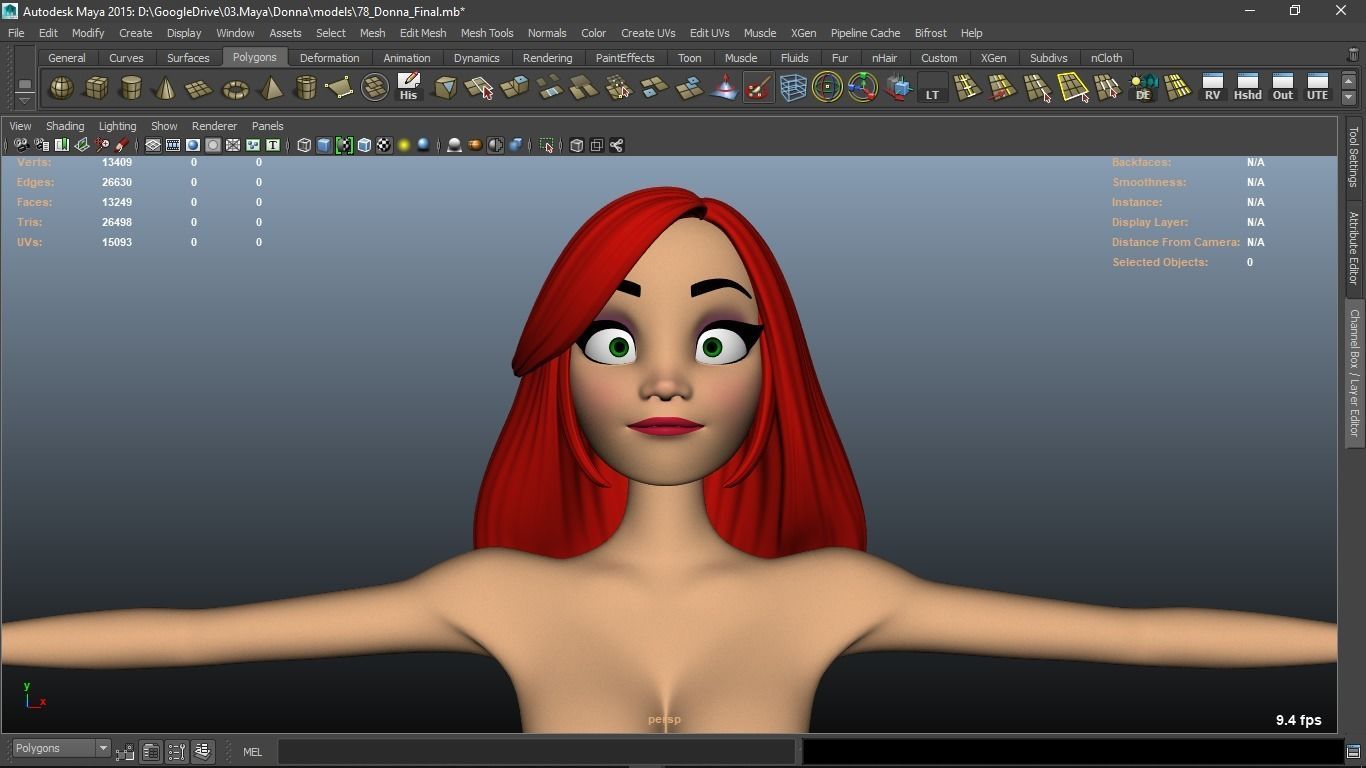The width and height of the screenshot is (1366, 768).
Task: Open Out Outliner shelf button
Action: [1282, 87]
